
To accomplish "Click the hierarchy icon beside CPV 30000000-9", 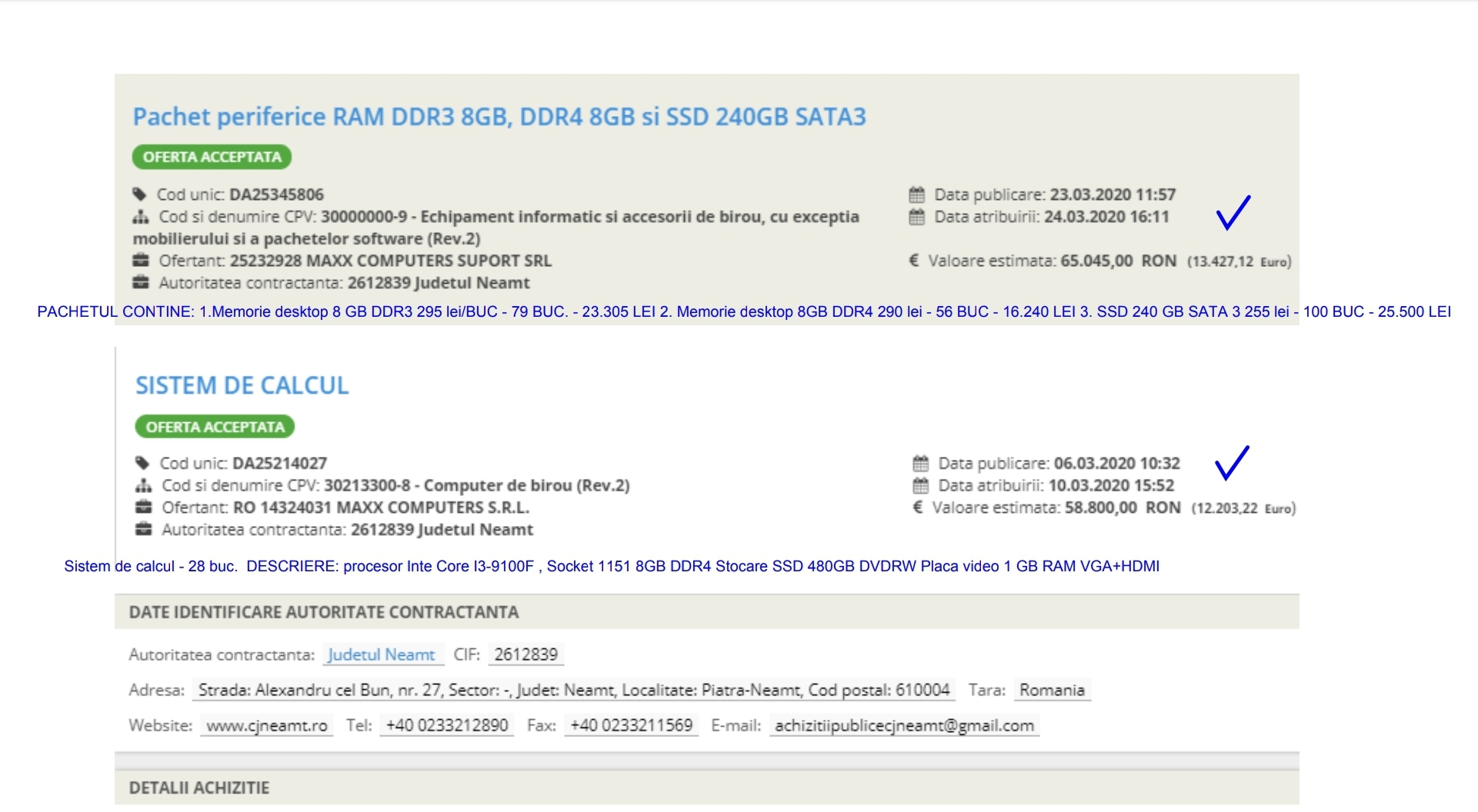I will coord(141,218).
